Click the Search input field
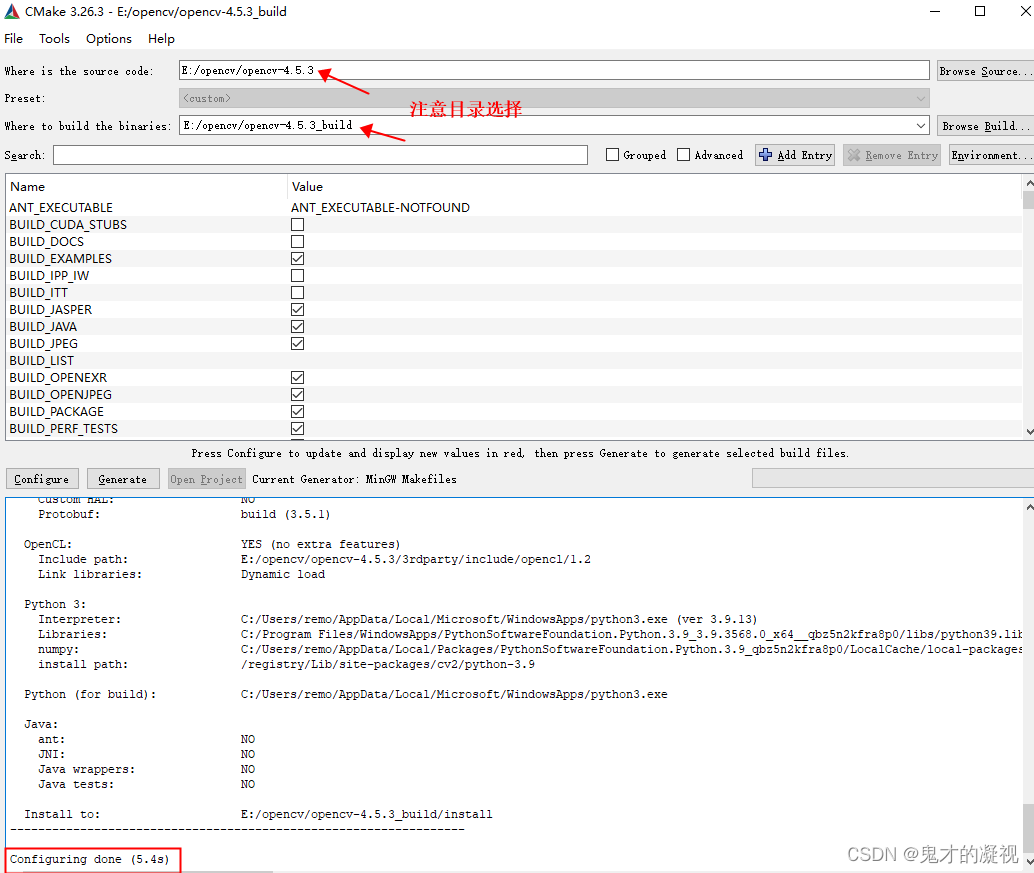1034x873 pixels. [320, 155]
